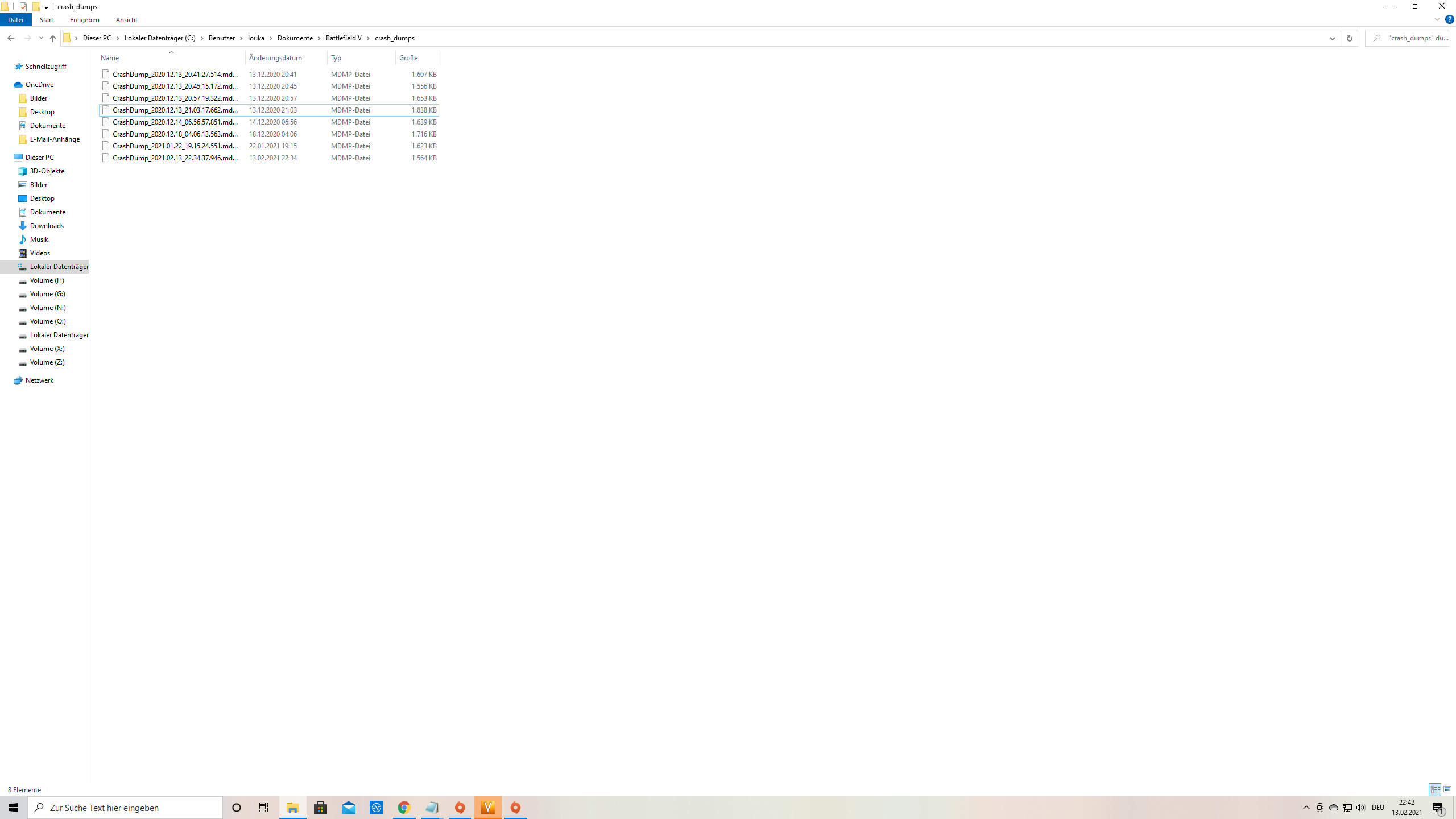Open Google Chrome from the taskbar
Screen dimensions: 1456x819
point(404,808)
